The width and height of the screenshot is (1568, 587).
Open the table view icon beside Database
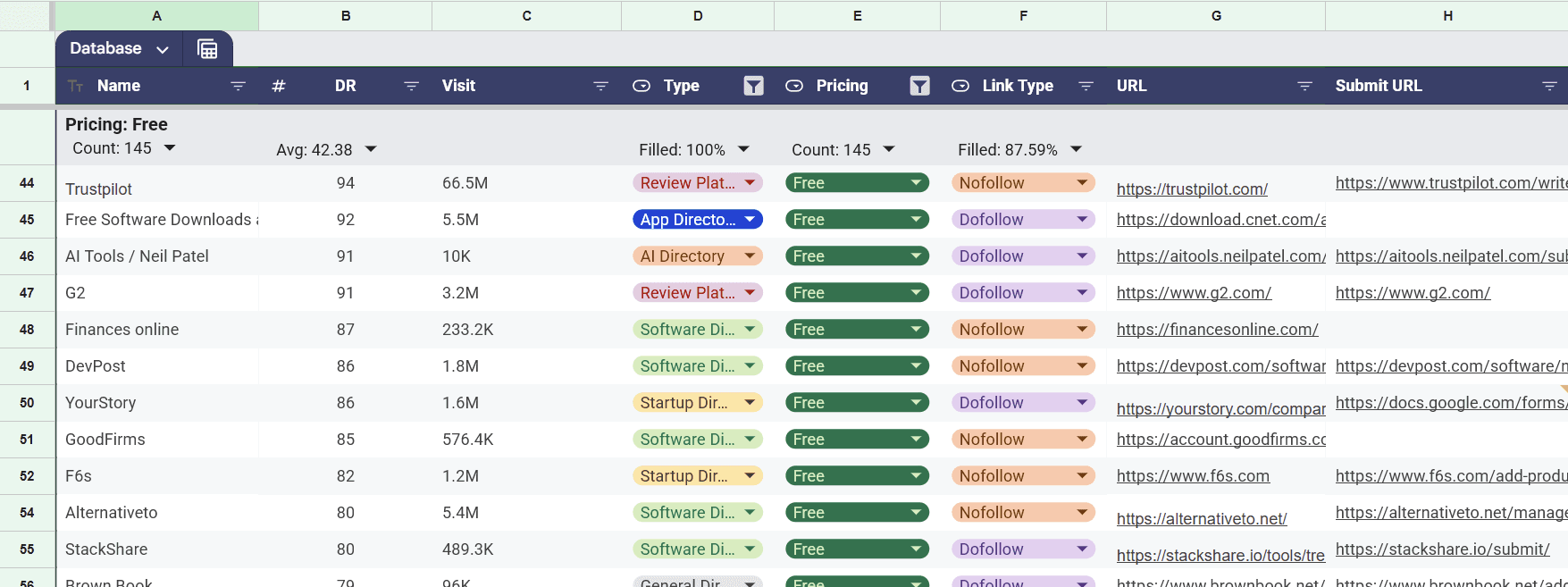207,49
